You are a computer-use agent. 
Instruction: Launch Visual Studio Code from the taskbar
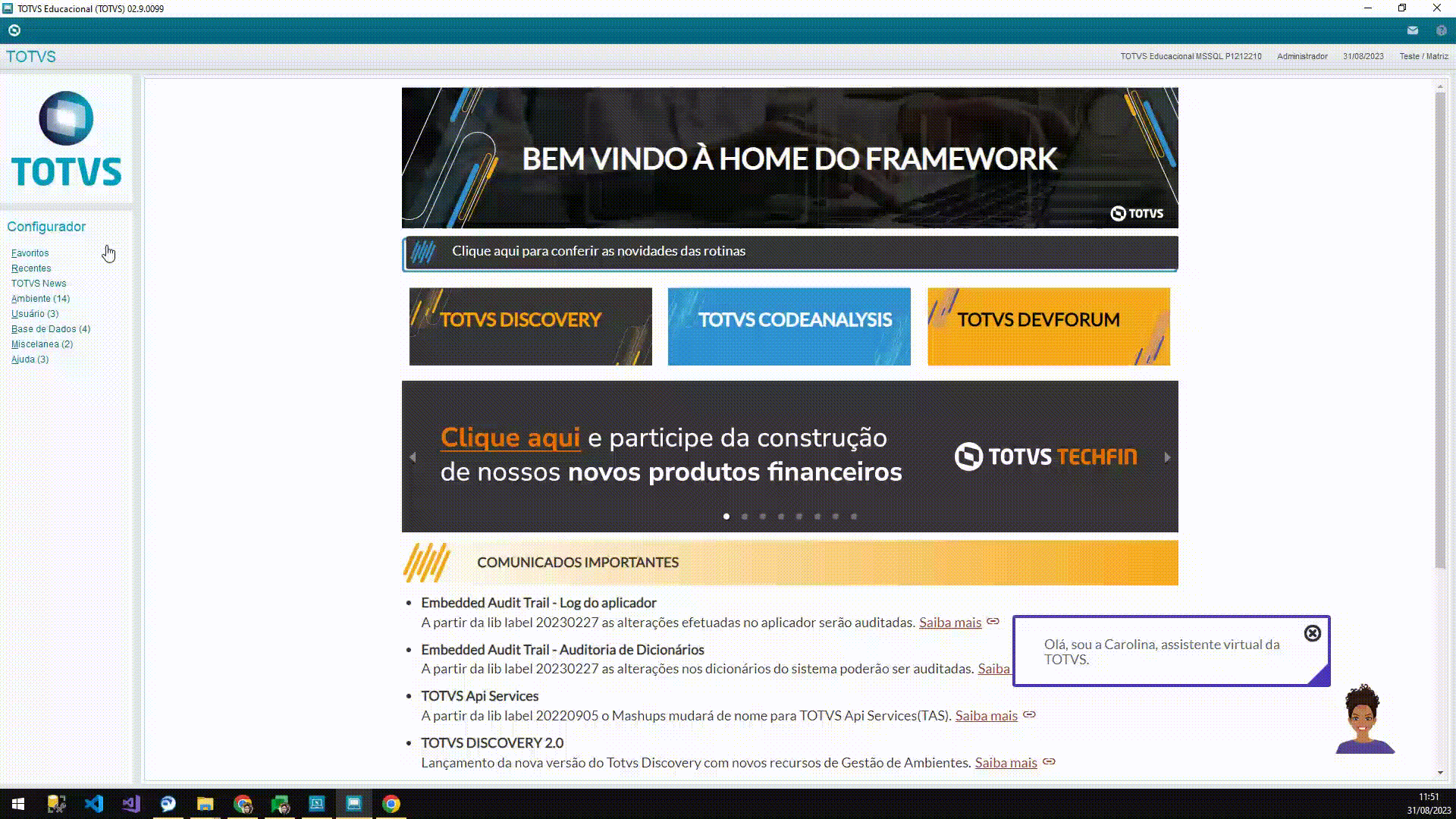point(93,804)
